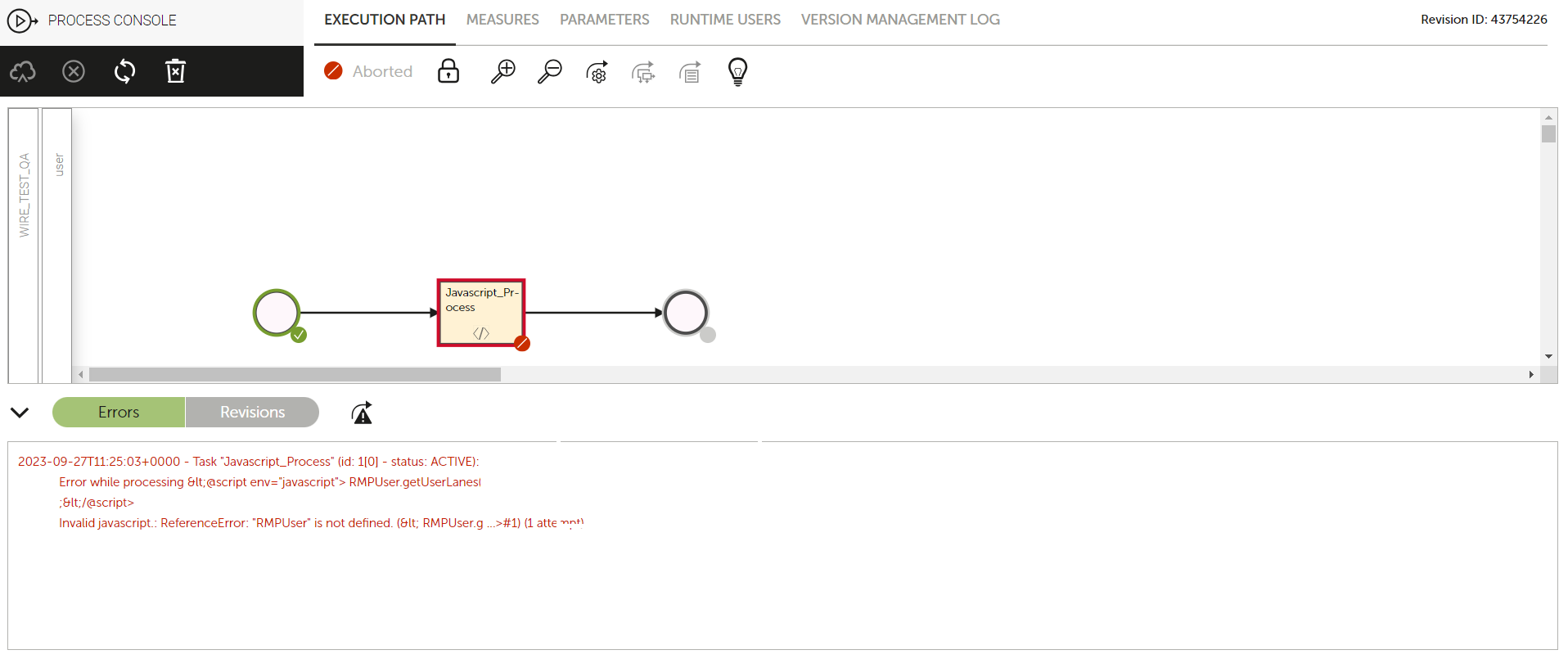The width and height of the screenshot is (1568, 659).
Task: Zoom in with the magnifier plus icon
Action: pos(502,71)
